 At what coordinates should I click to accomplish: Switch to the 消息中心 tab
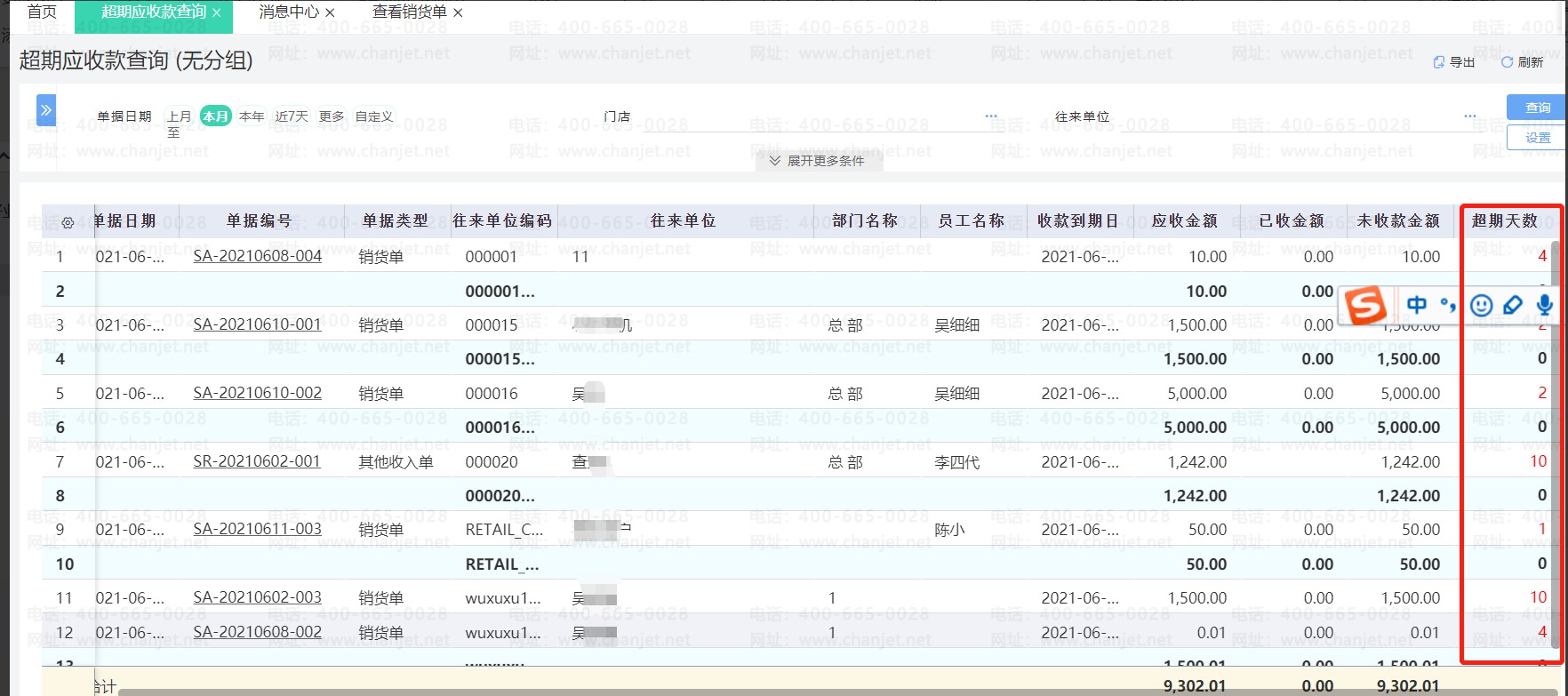coord(289,12)
